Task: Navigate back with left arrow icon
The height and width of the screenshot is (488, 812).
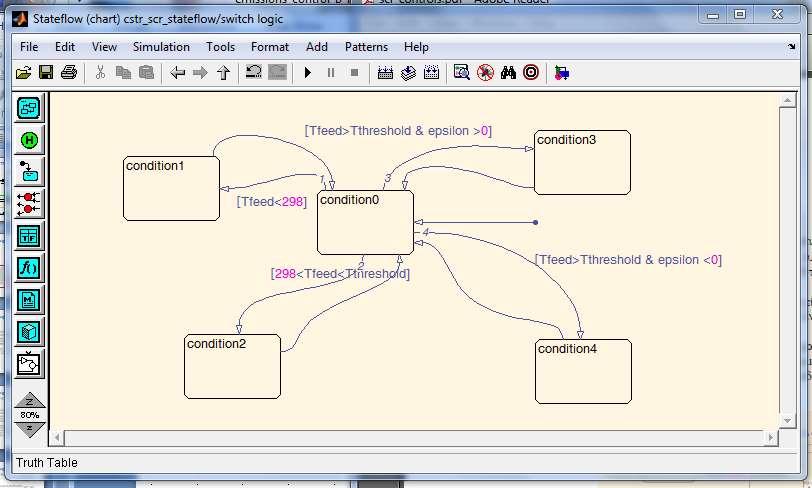Action: [x=178, y=73]
